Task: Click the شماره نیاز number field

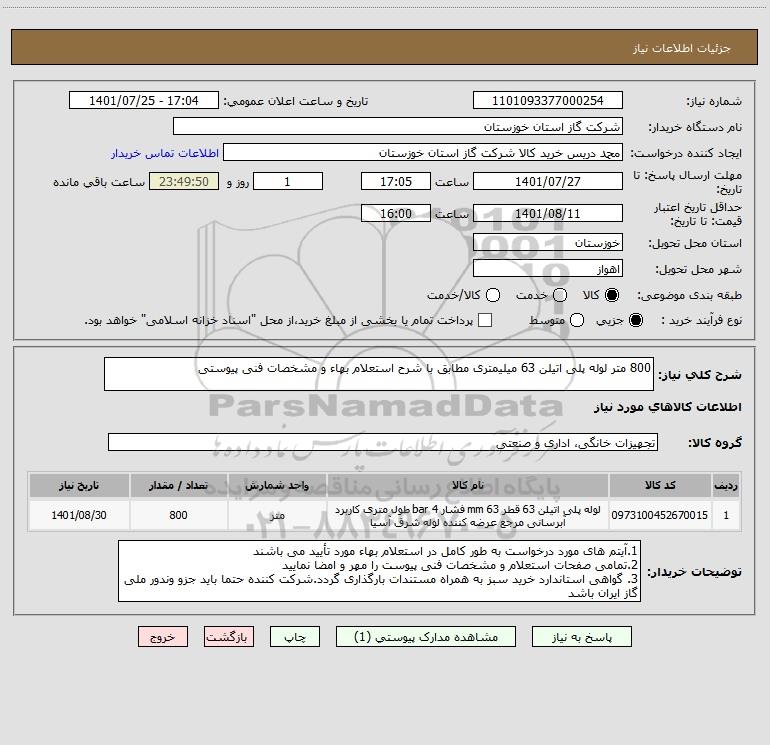Action: pos(548,100)
